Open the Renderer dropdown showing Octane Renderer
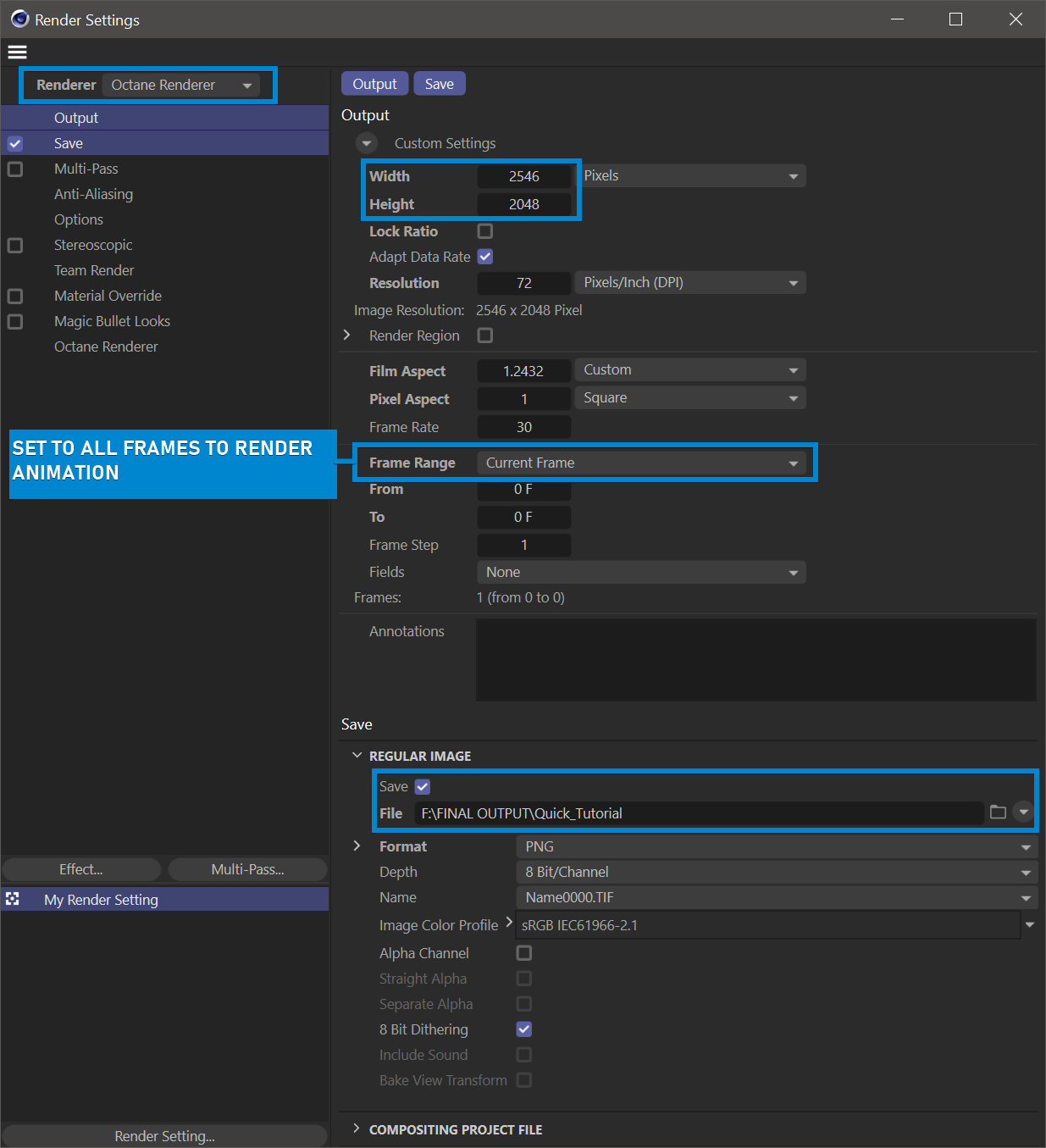The width and height of the screenshot is (1046, 1148). (180, 85)
